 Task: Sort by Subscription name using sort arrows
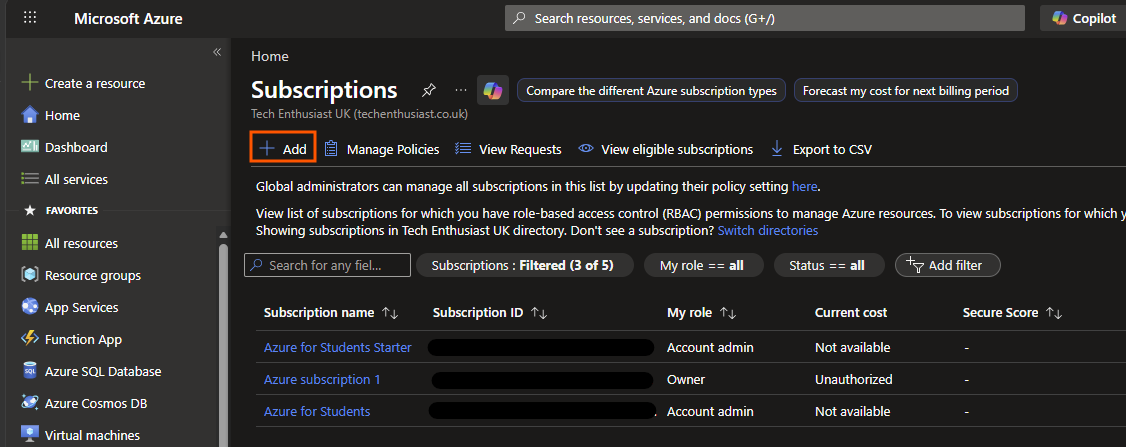(x=390, y=313)
